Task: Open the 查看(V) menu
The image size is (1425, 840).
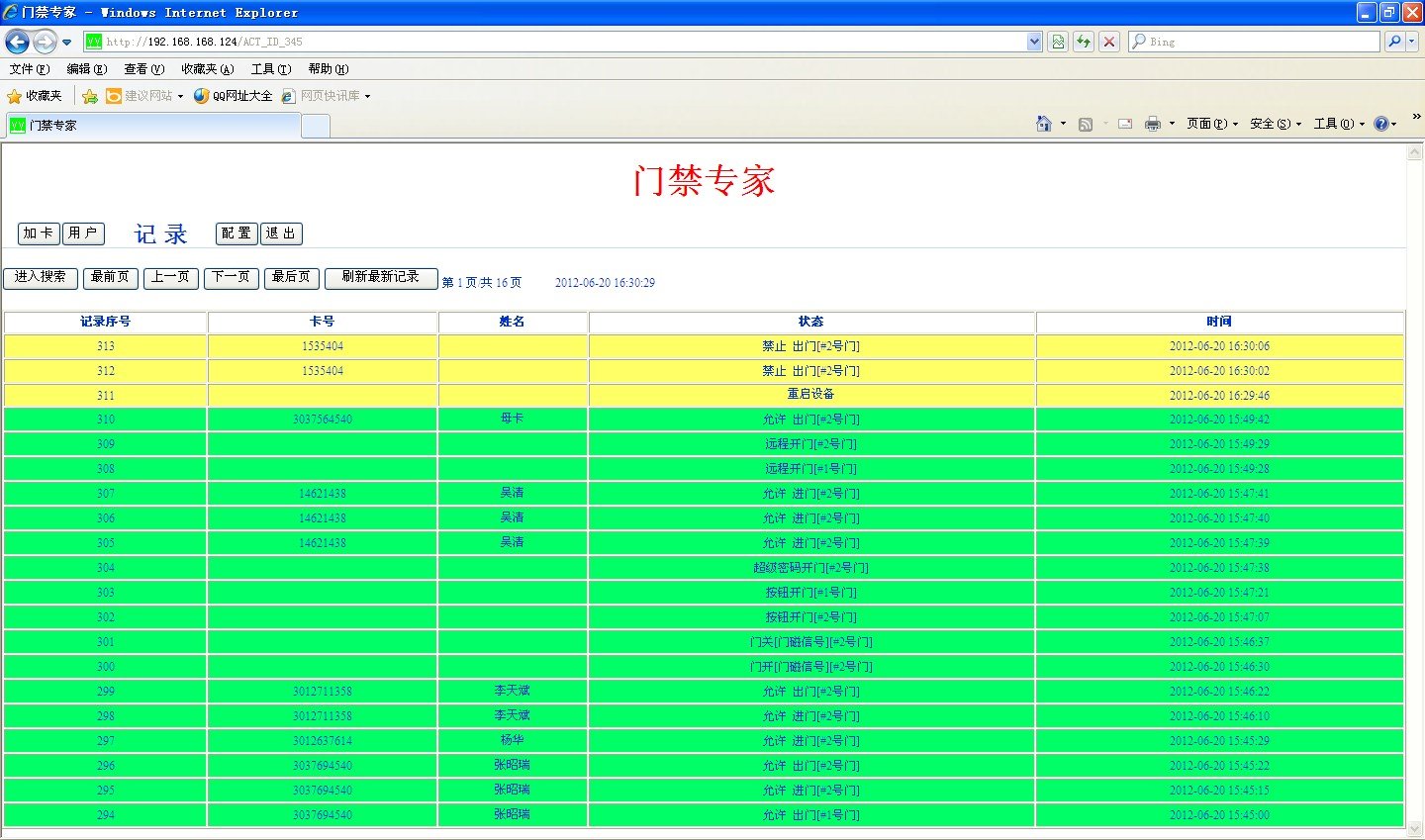Action: pos(143,69)
